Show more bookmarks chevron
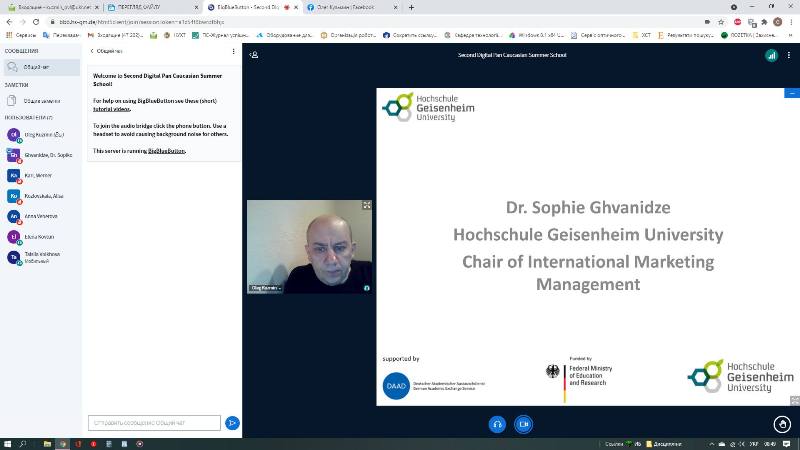 click(790, 35)
